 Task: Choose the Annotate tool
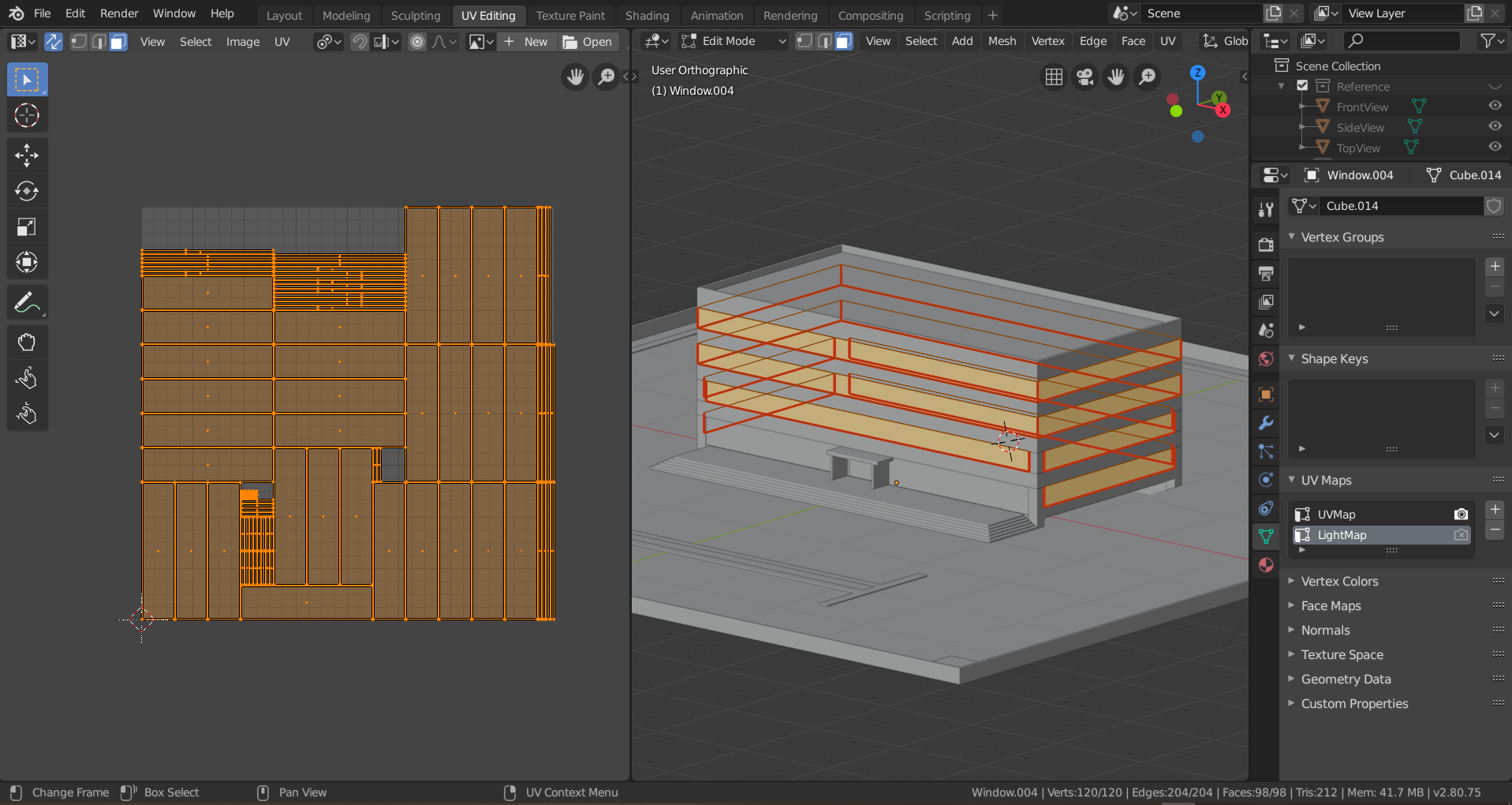coord(27,301)
